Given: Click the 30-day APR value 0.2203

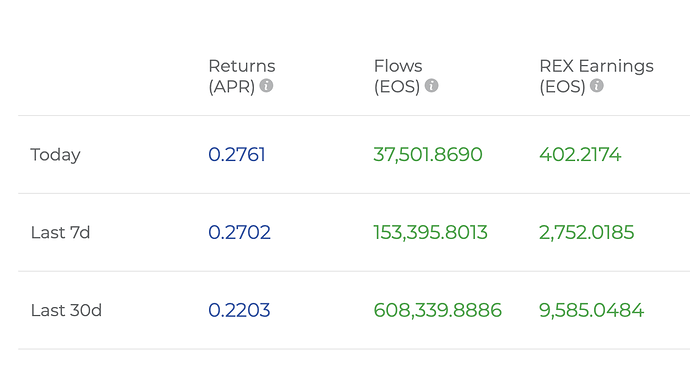Looking at the screenshot, I should pyautogui.click(x=239, y=310).
